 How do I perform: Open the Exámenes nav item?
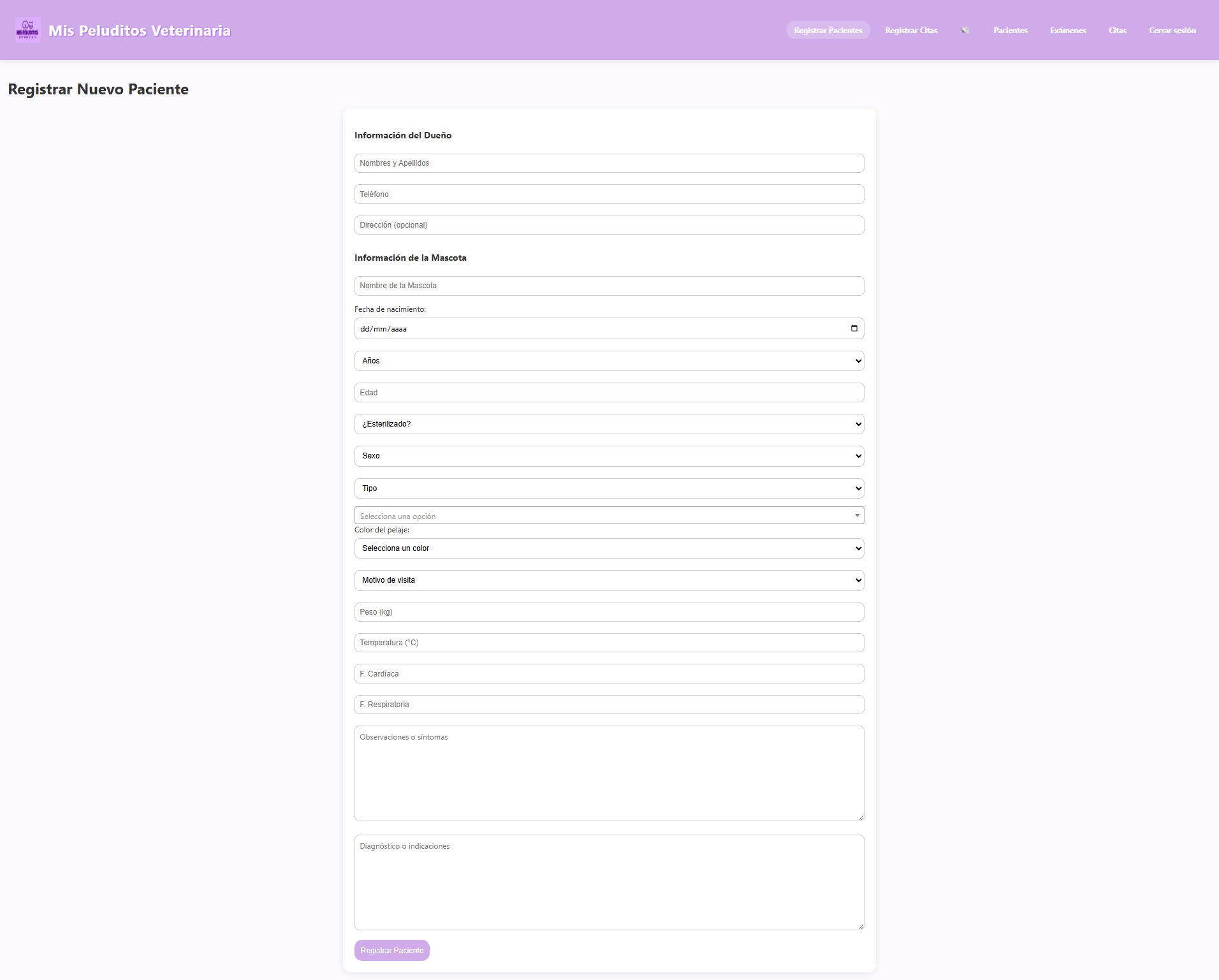click(x=1068, y=30)
